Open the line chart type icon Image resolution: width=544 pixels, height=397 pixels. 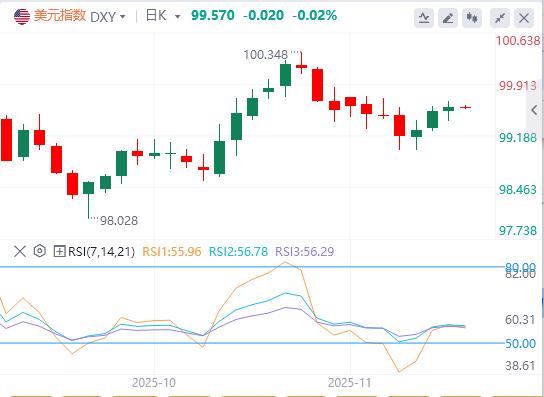424,17
